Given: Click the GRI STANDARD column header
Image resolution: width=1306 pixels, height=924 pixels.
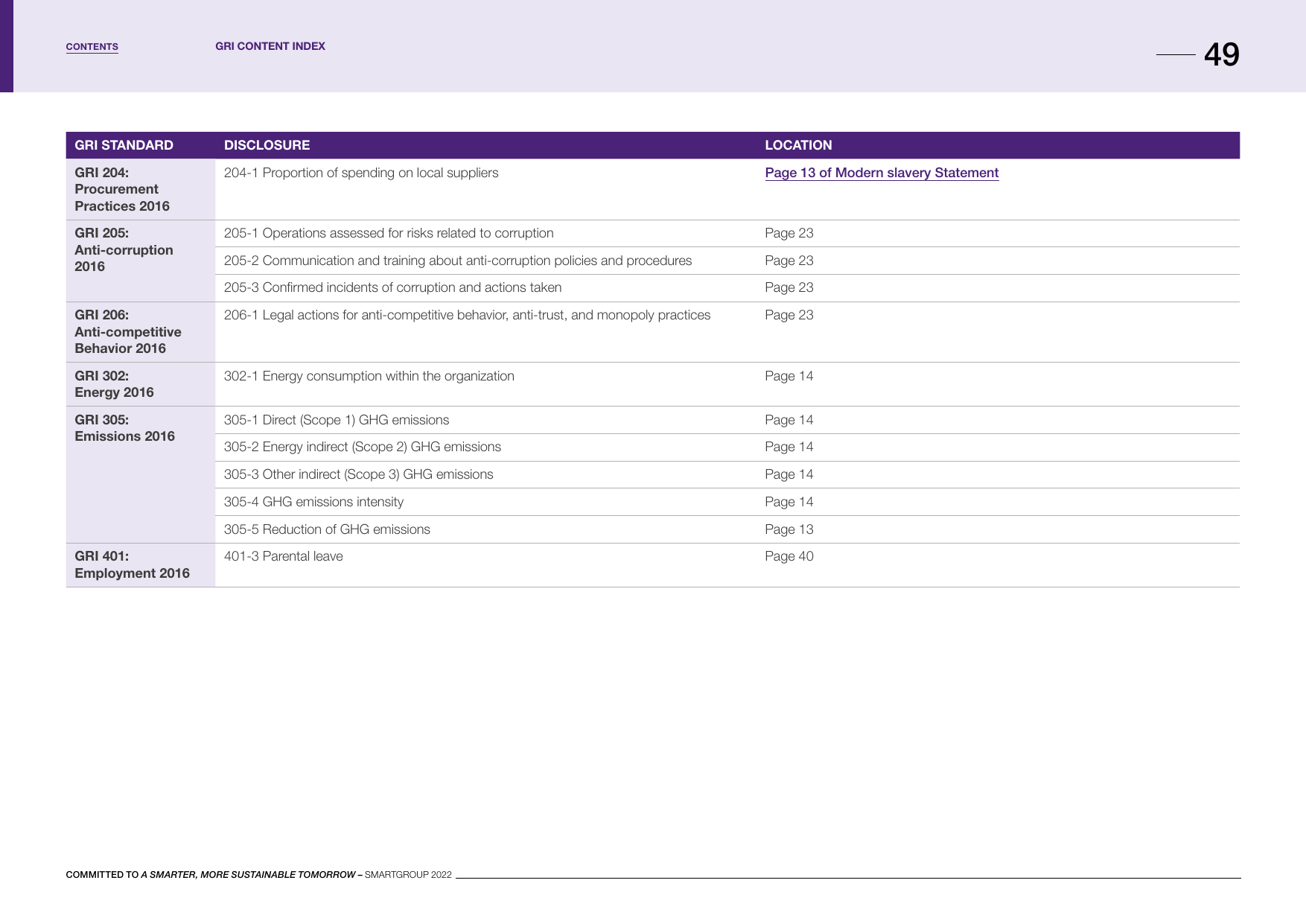Looking at the screenshot, I should click(124, 145).
